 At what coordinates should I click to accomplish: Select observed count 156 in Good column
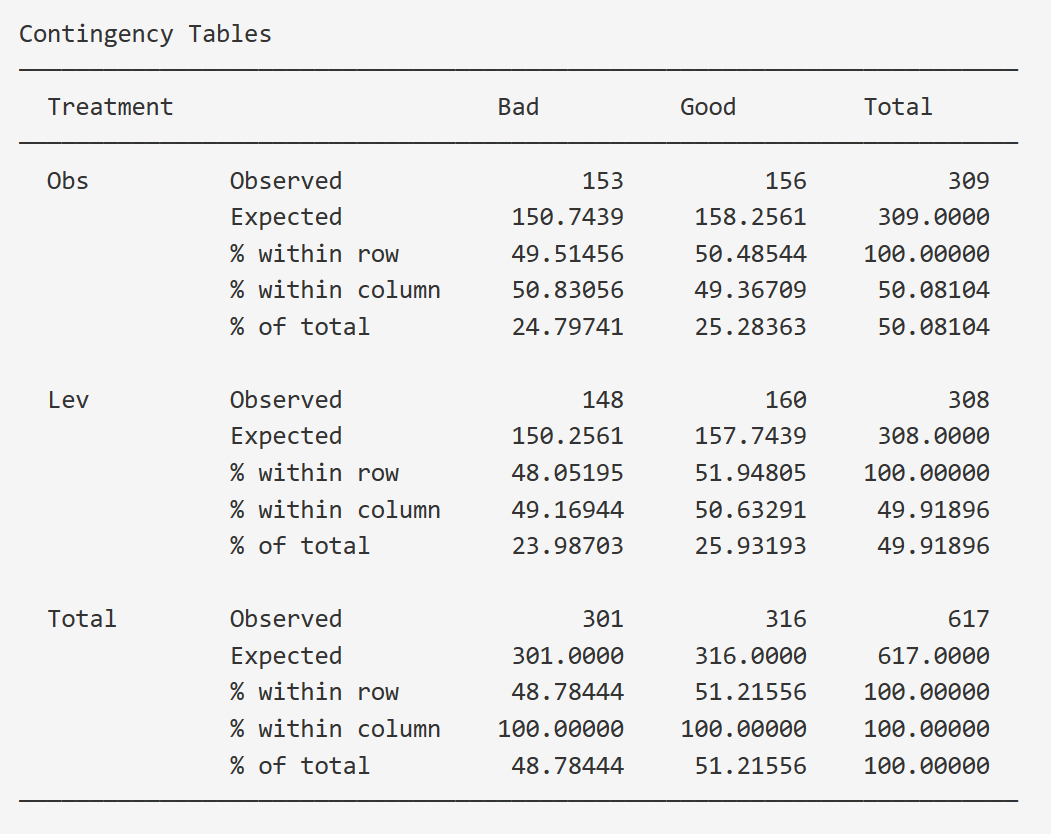coord(785,181)
